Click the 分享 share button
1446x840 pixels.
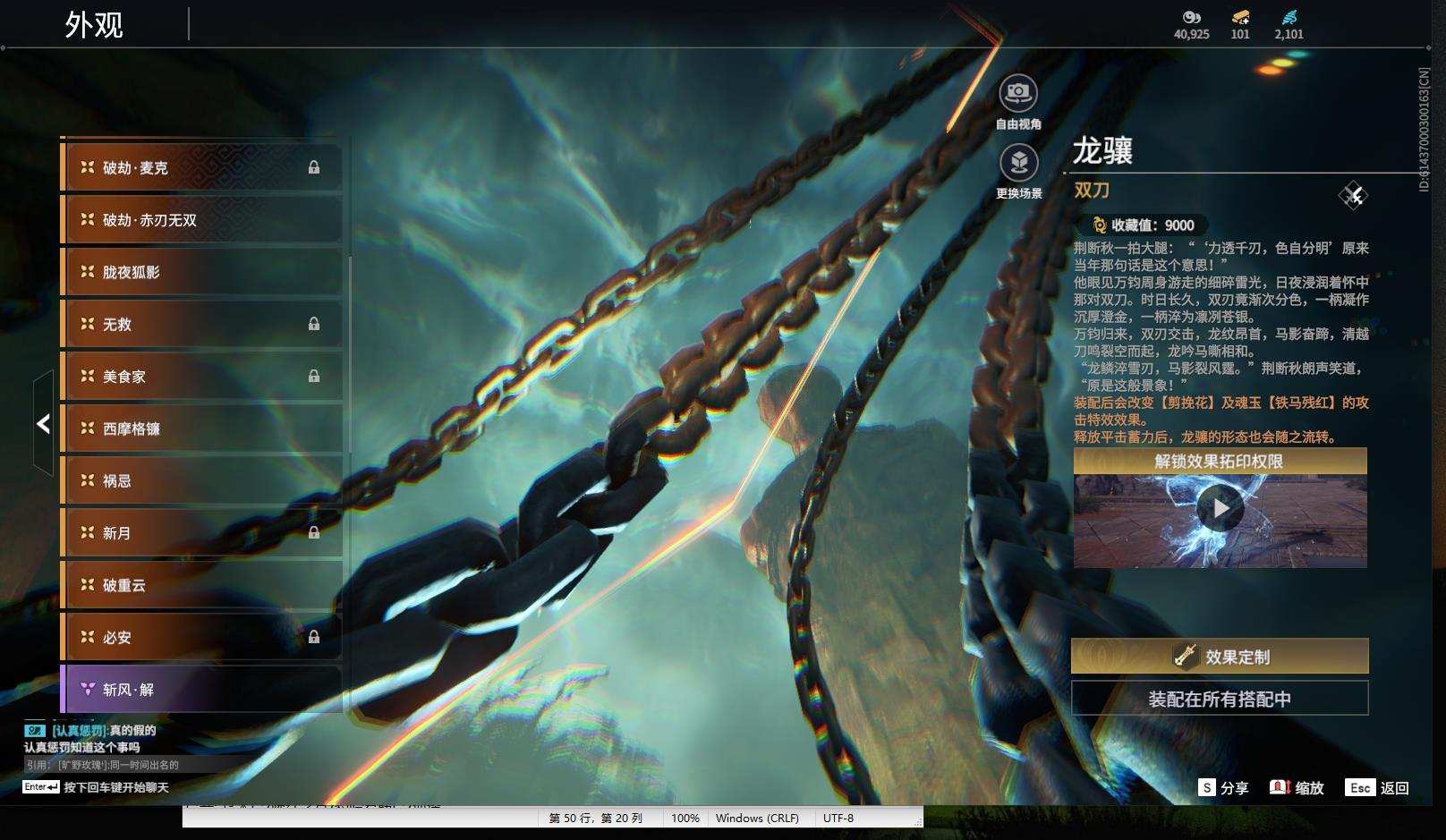[1223, 787]
